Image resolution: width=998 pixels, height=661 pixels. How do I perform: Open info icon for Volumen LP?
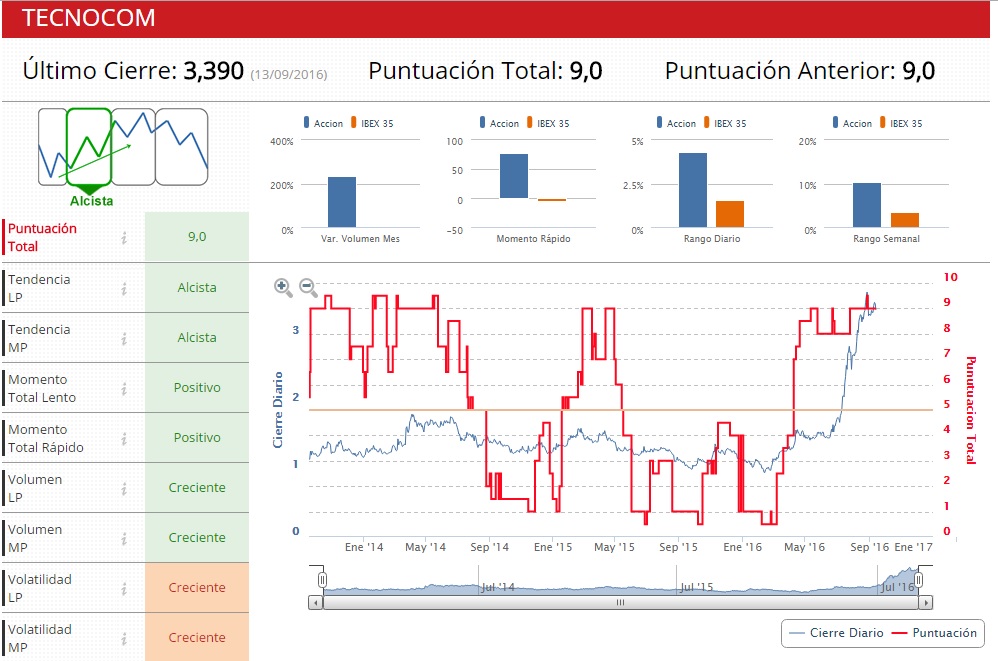124,489
